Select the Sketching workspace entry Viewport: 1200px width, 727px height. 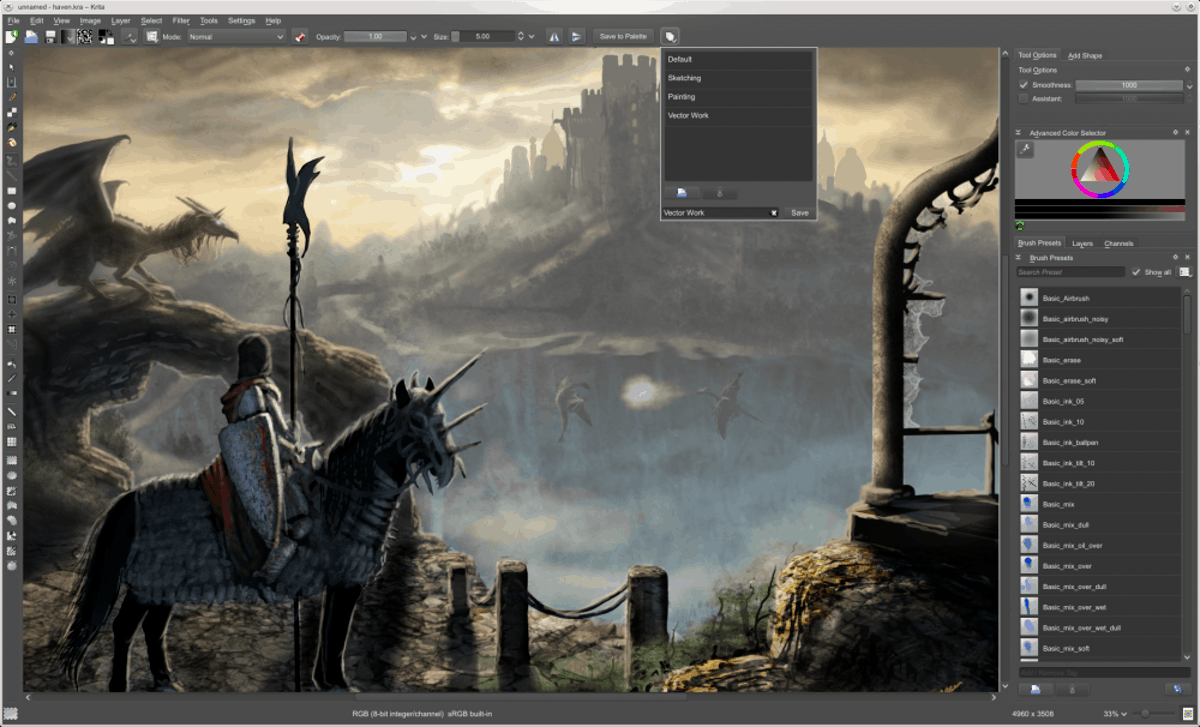click(738, 78)
